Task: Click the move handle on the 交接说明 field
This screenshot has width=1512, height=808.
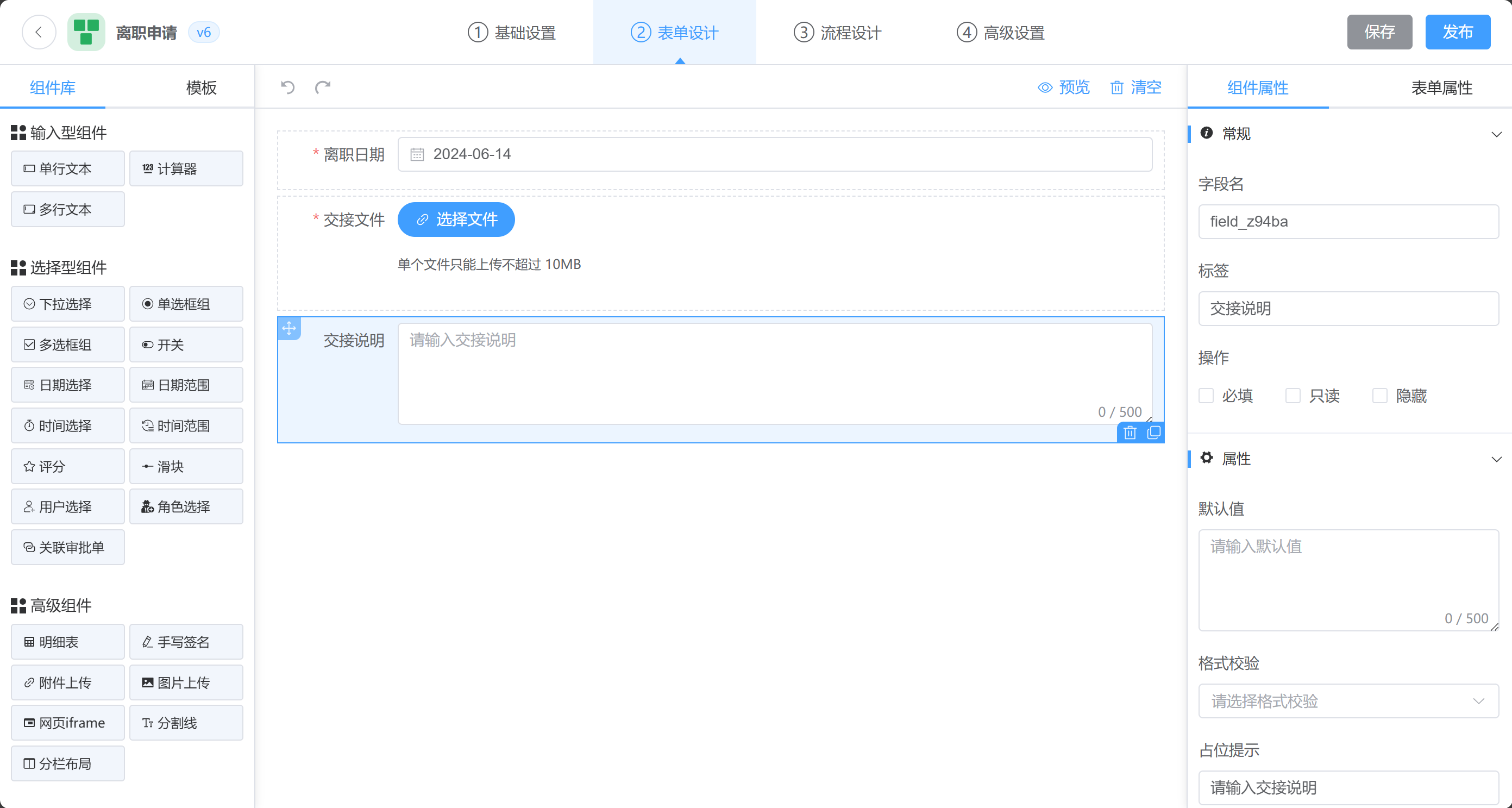Action: pyautogui.click(x=289, y=328)
